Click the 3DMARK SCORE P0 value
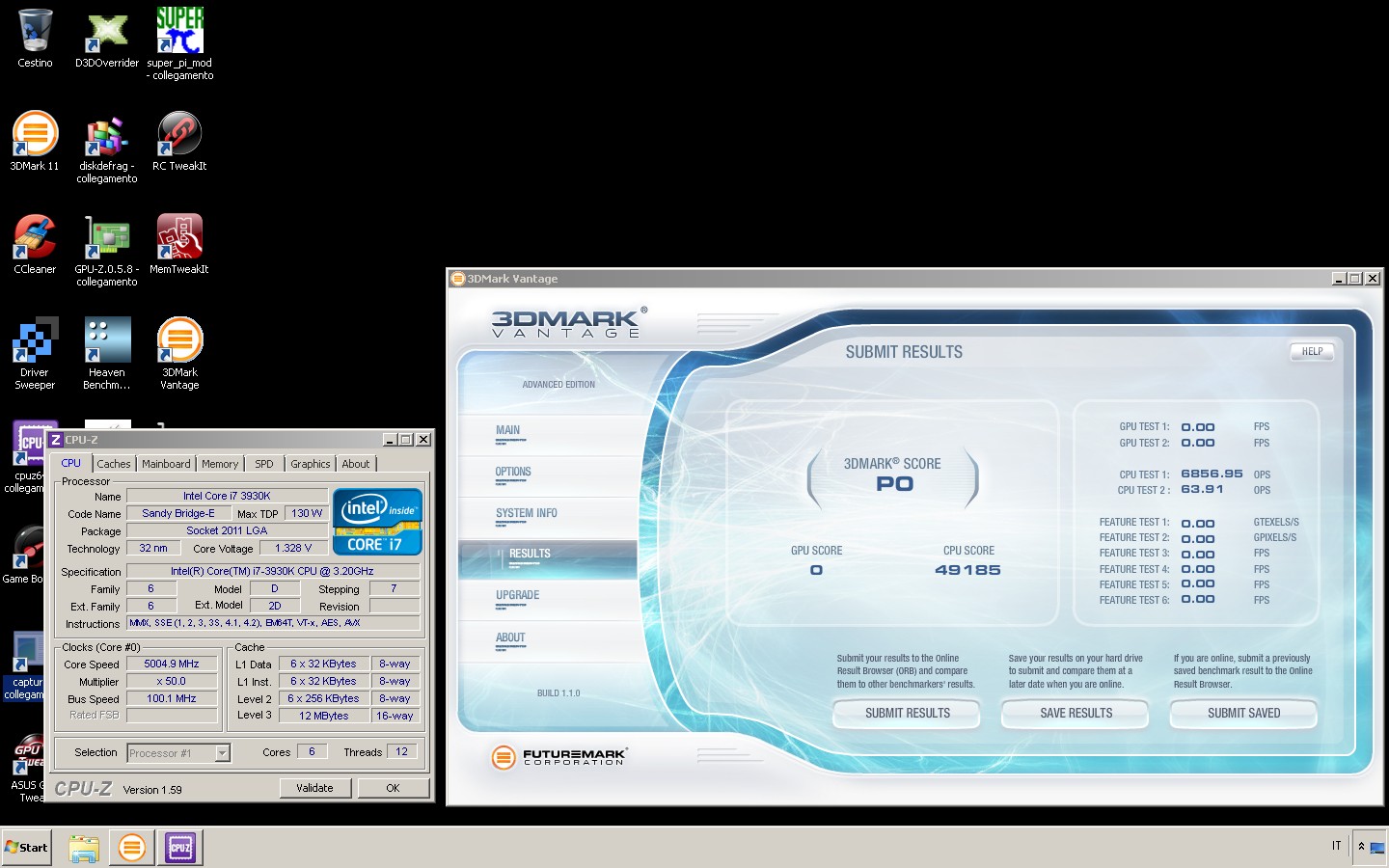The height and width of the screenshot is (868, 1389). click(x=894, y=484)
